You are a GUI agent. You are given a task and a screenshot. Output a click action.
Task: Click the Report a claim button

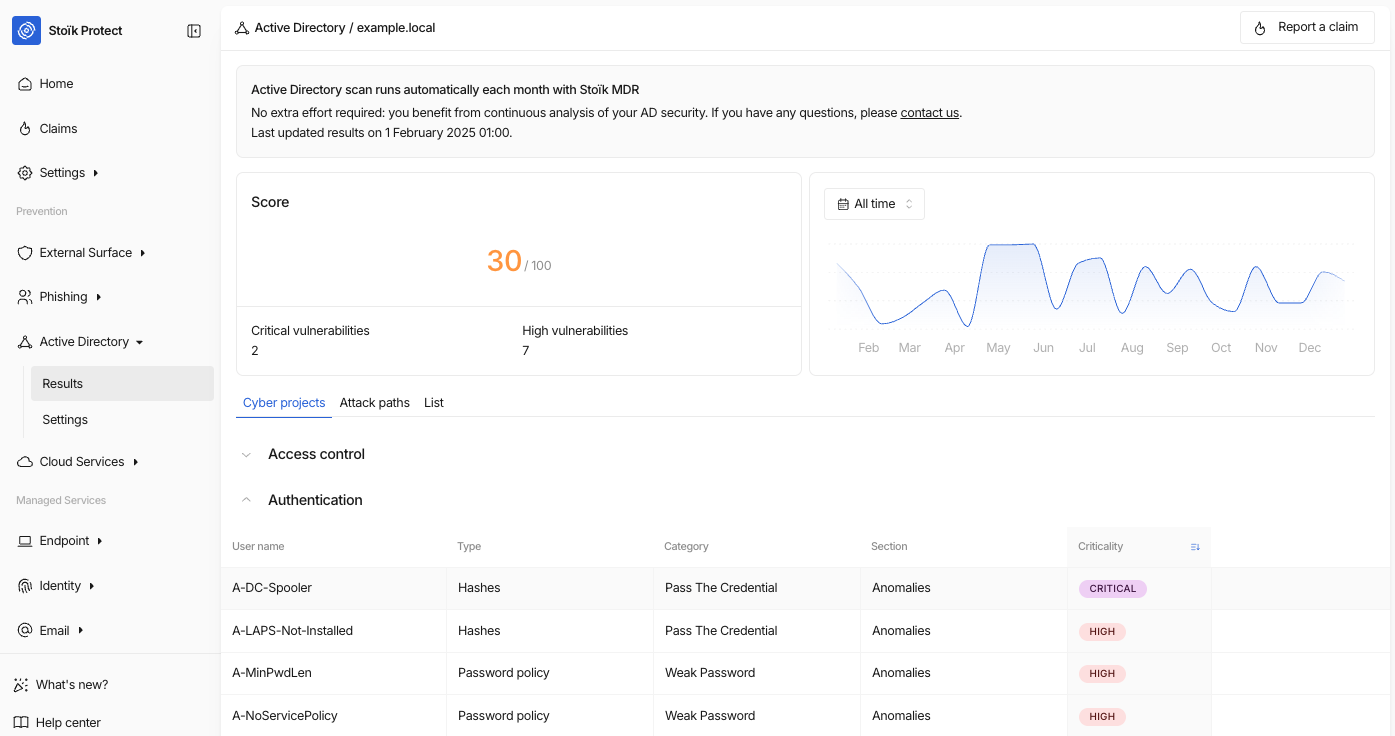click(x=1307, y=28)
